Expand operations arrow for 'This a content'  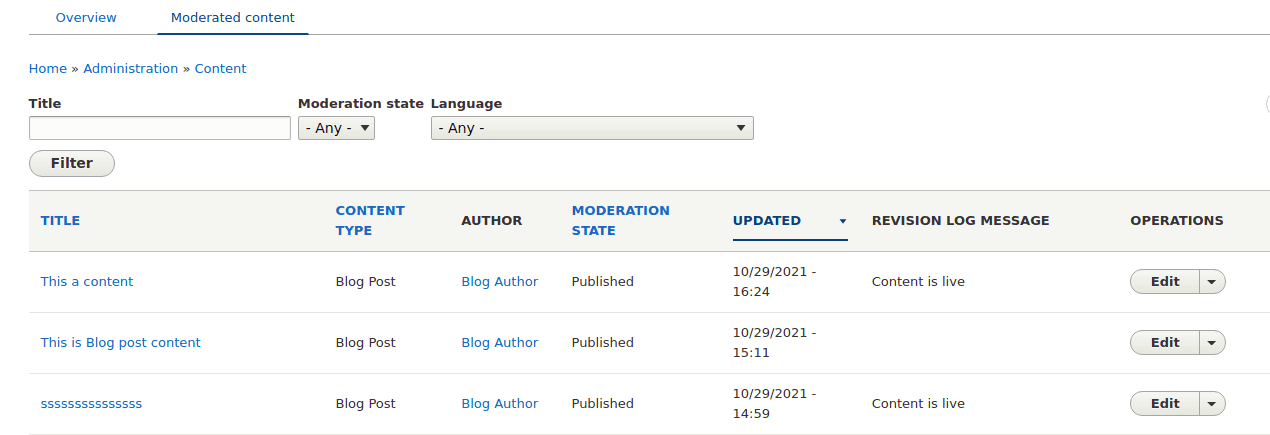[x=1211, y=282]
